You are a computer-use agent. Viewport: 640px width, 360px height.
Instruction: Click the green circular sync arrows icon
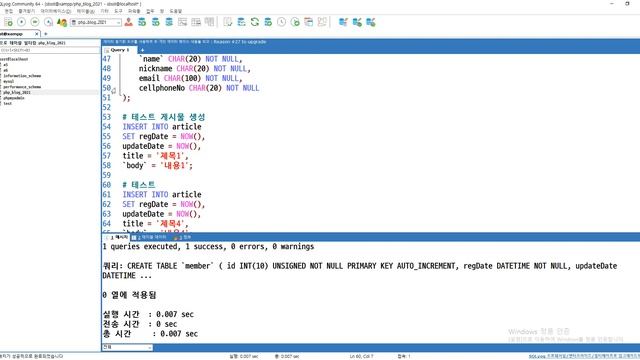point(255,22)
